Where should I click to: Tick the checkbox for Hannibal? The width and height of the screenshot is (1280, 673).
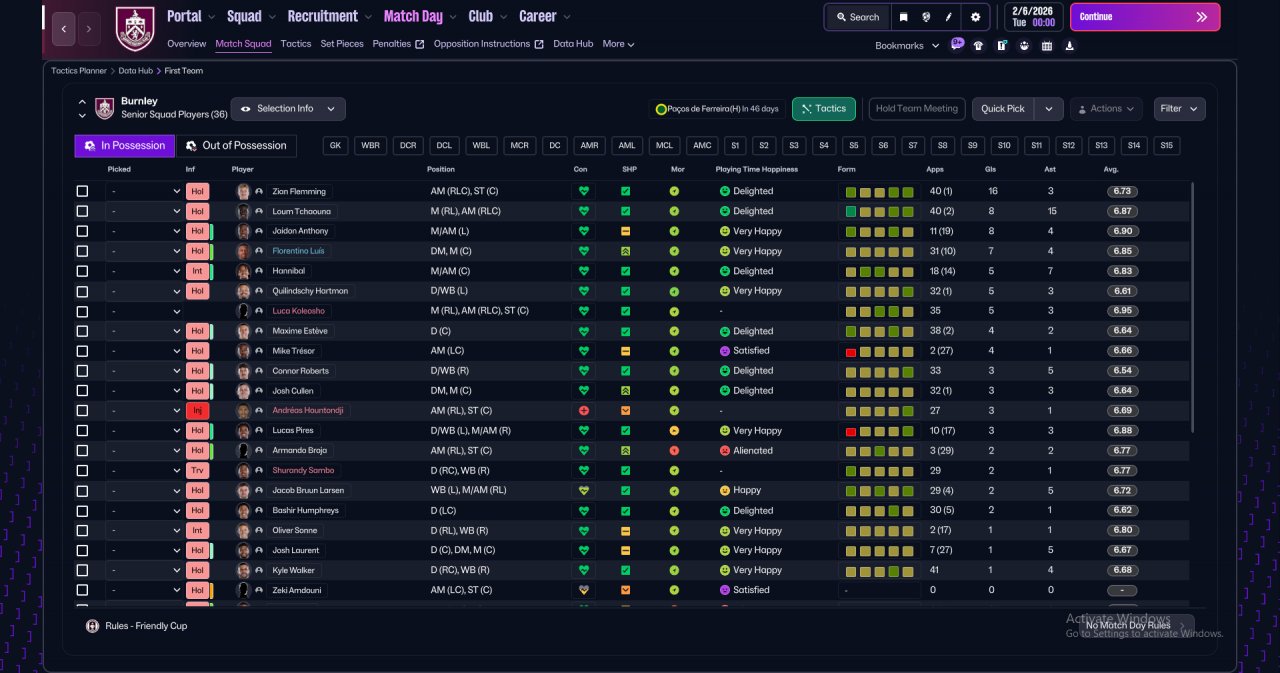82,271
